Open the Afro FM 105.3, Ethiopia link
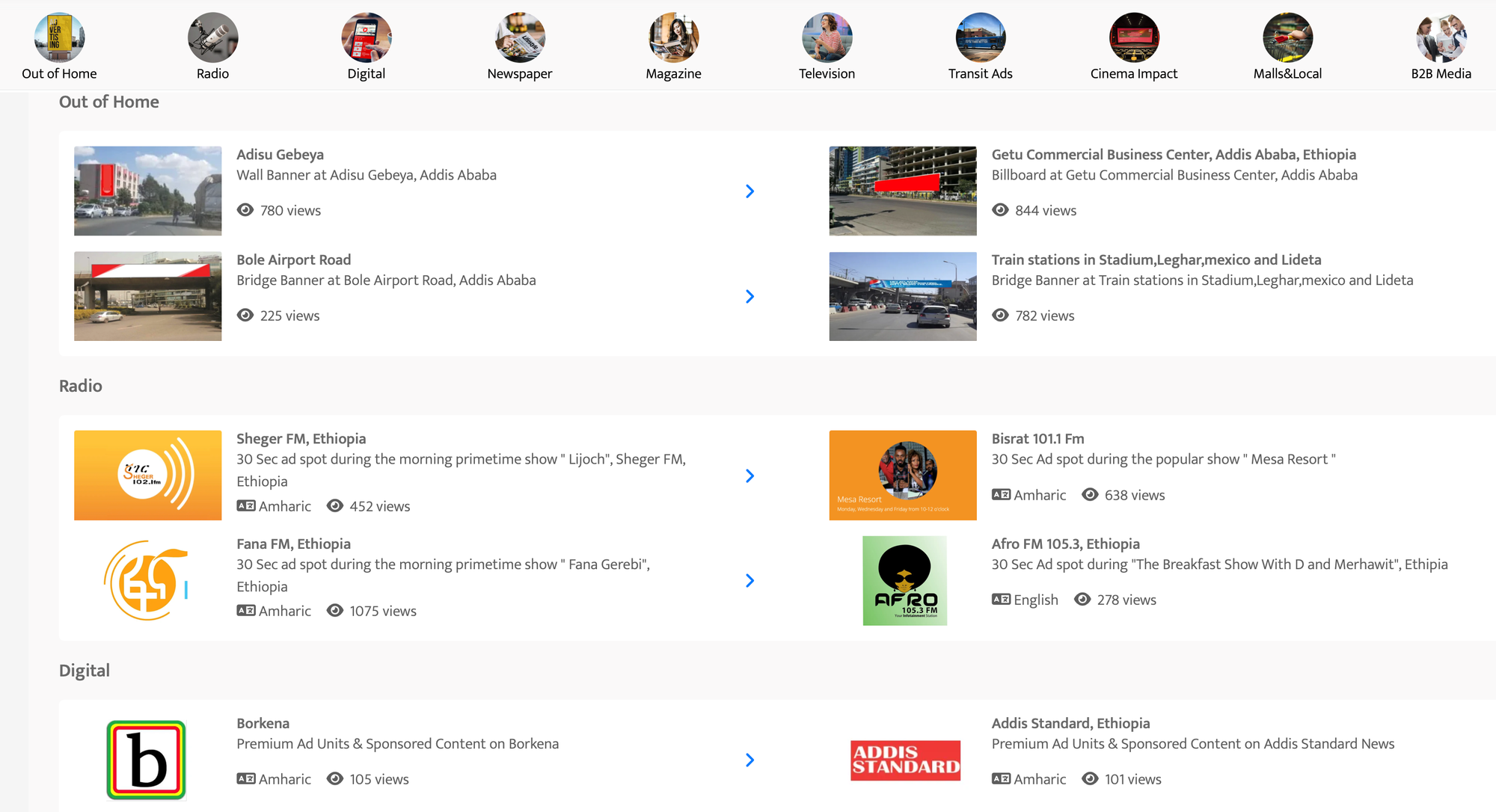Screen dimensions: 1496x812 pos(1066,544)
